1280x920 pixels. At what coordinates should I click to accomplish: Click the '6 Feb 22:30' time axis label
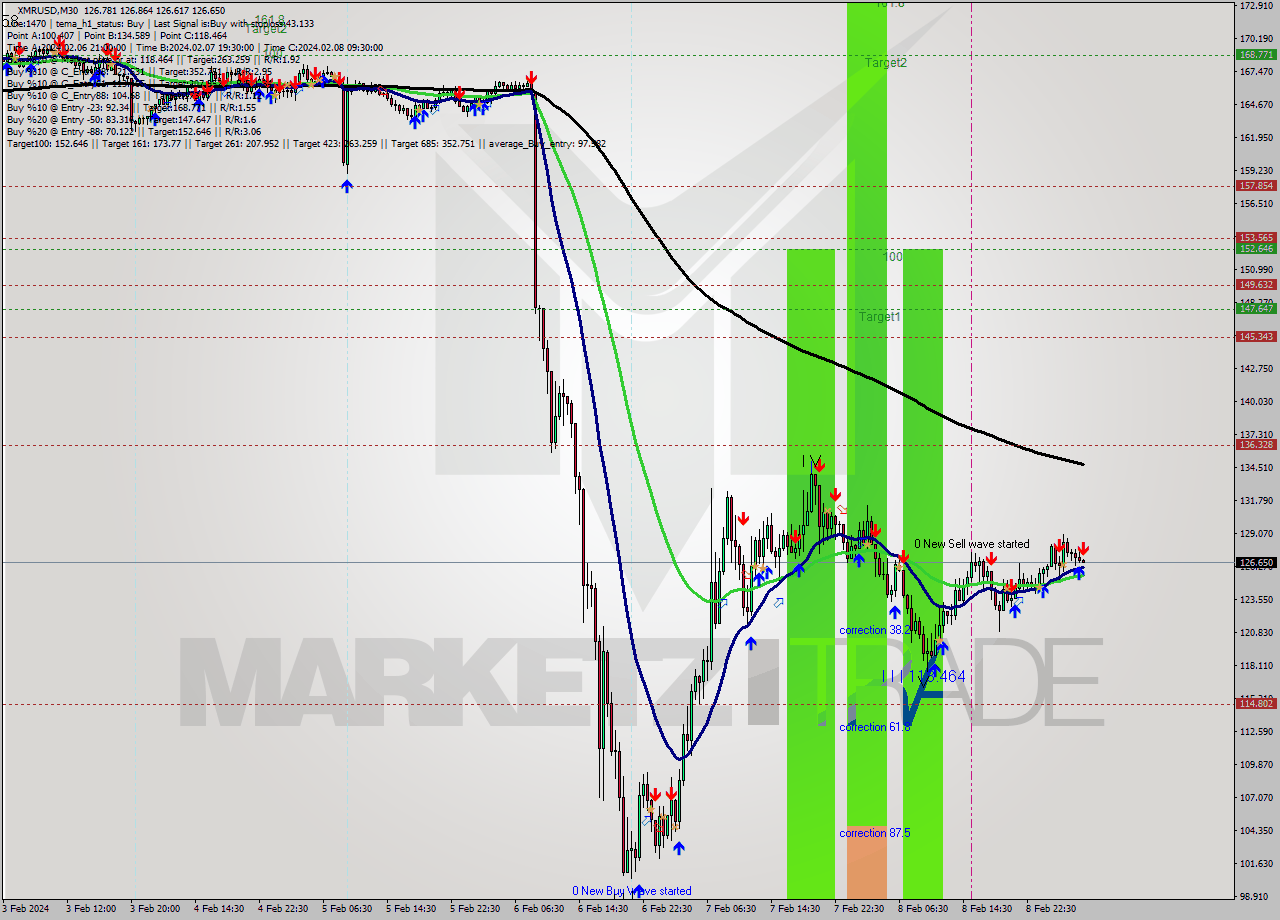pos(666,909)
